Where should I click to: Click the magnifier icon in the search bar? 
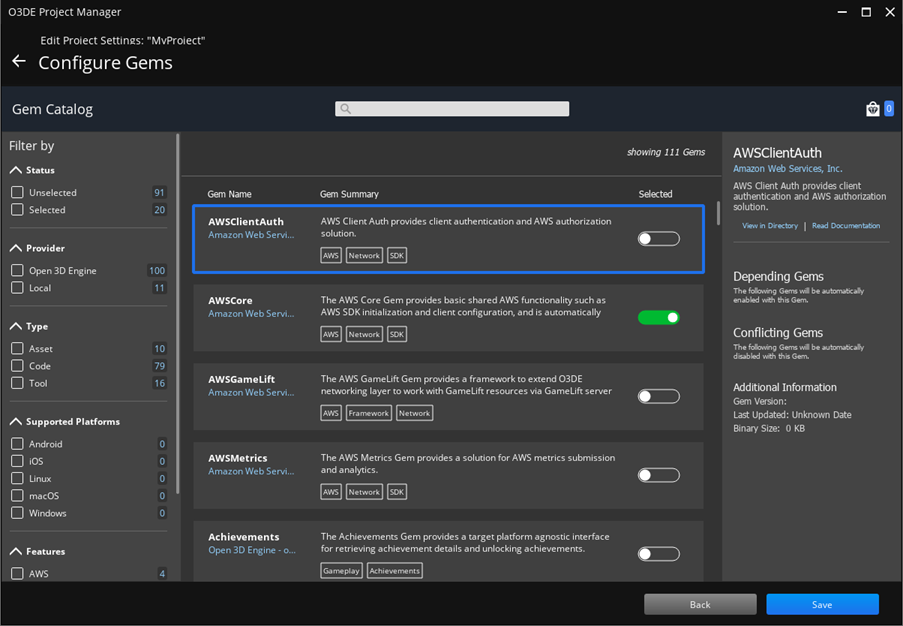click(345, 108)
